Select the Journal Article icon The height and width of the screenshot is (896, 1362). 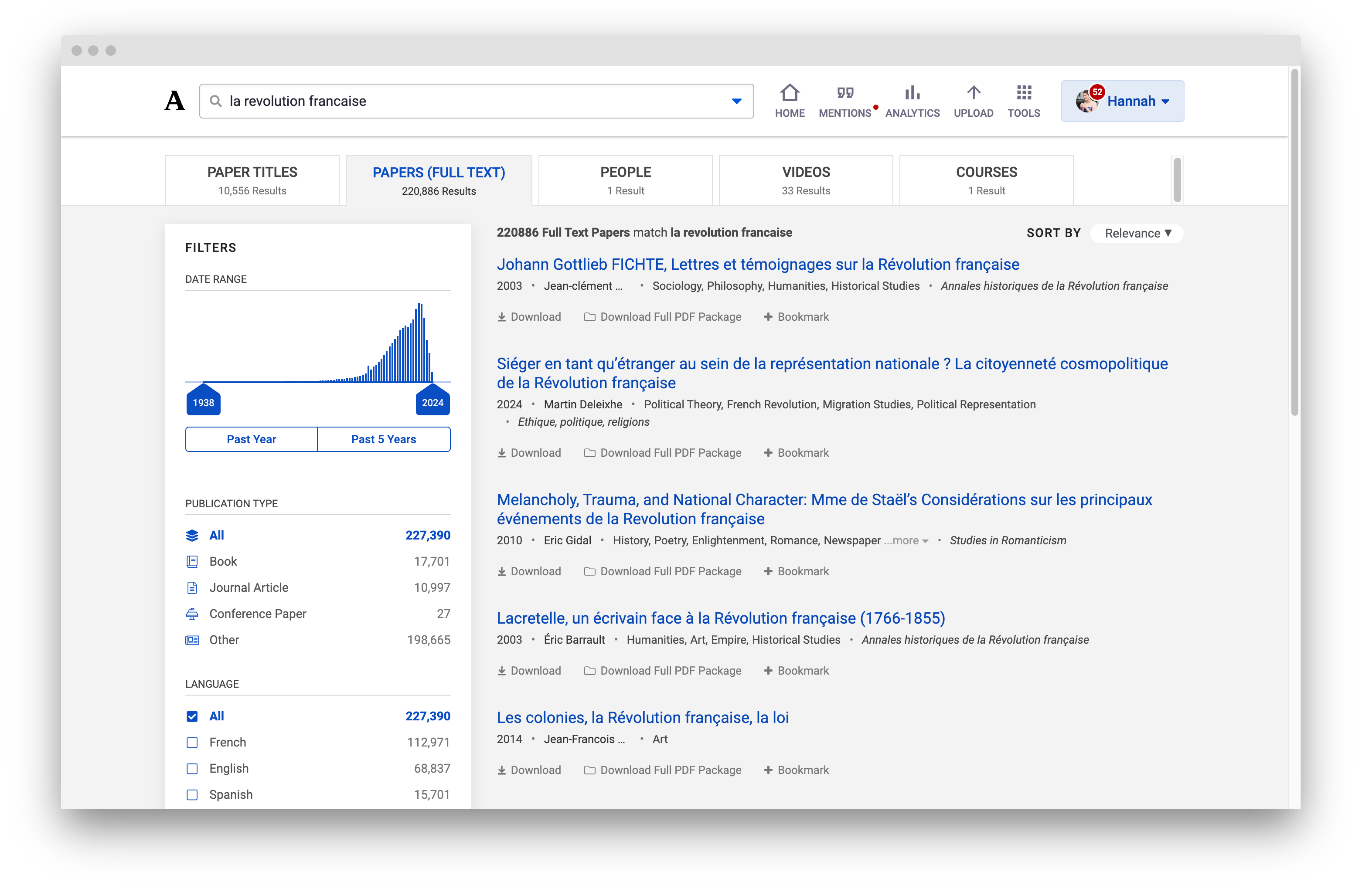click(x=192, y=587)
